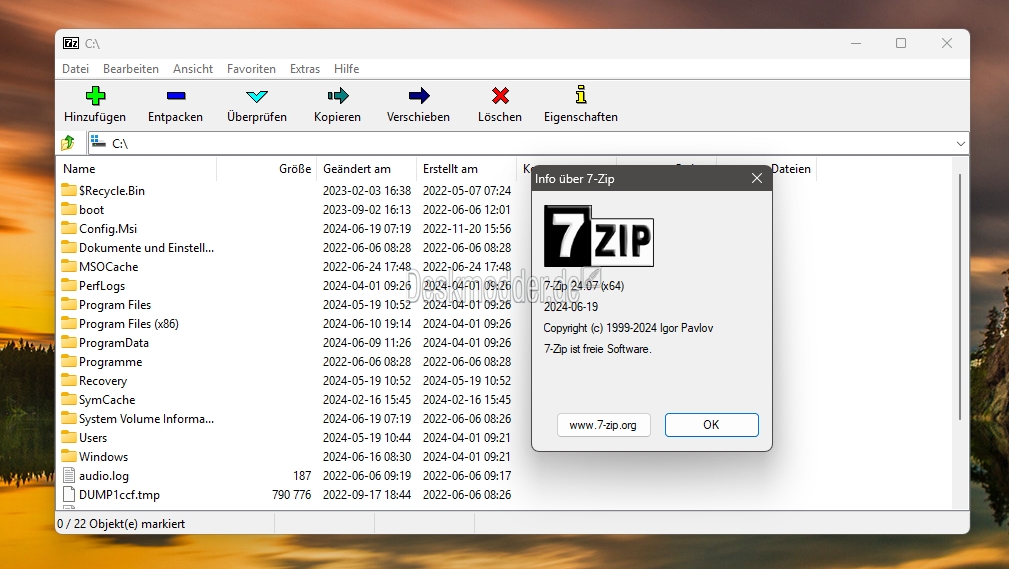
Task: Click the vertical scrollbar of file list
Action: tap(959, 296)
